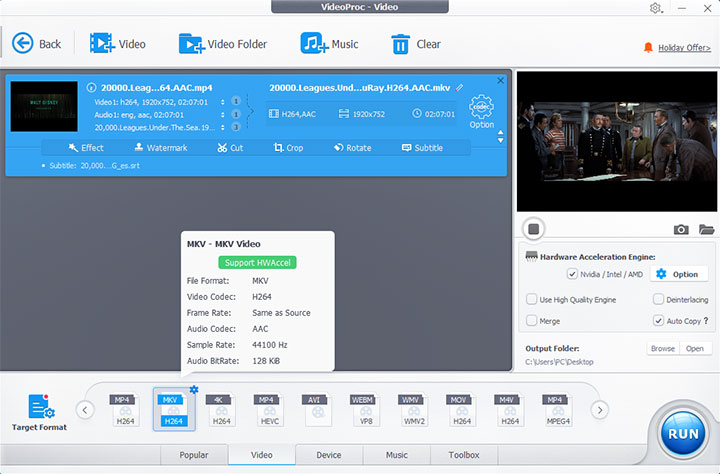Switch to the Toolbox tab
720x474 pixels.
tap(464, 455)
